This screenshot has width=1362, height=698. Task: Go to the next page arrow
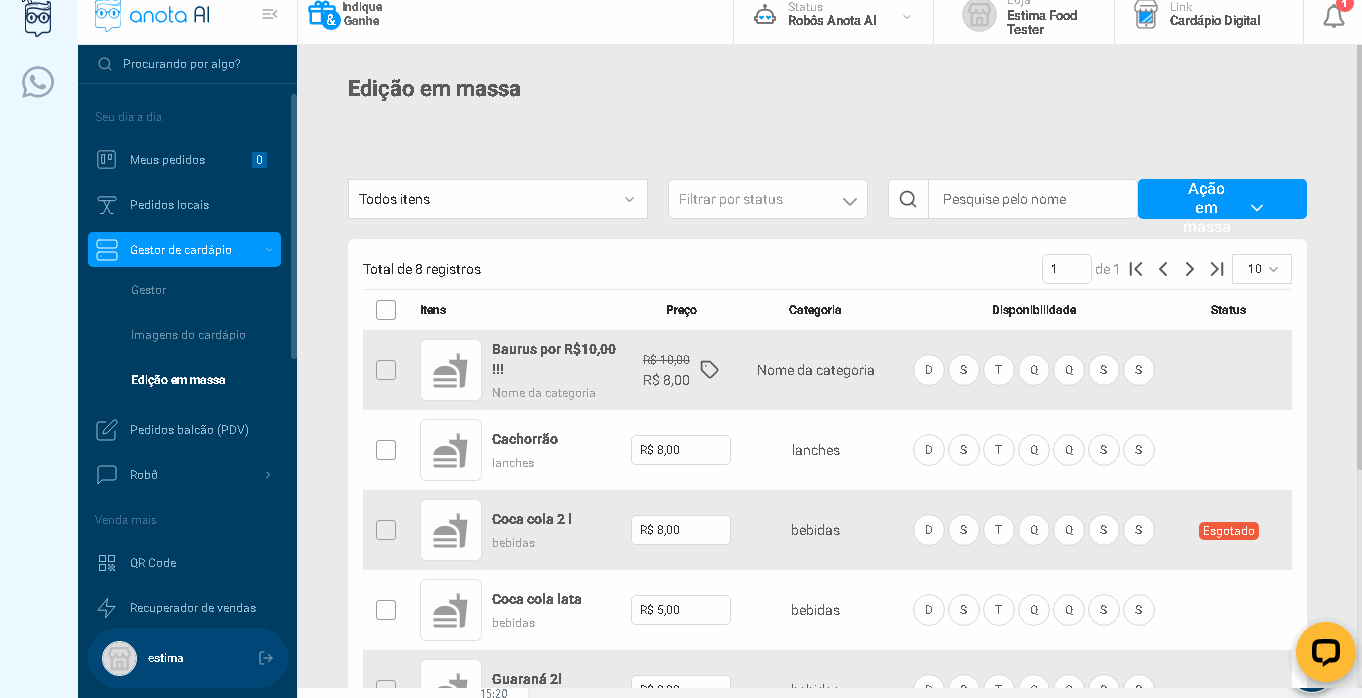[1190, 269]
